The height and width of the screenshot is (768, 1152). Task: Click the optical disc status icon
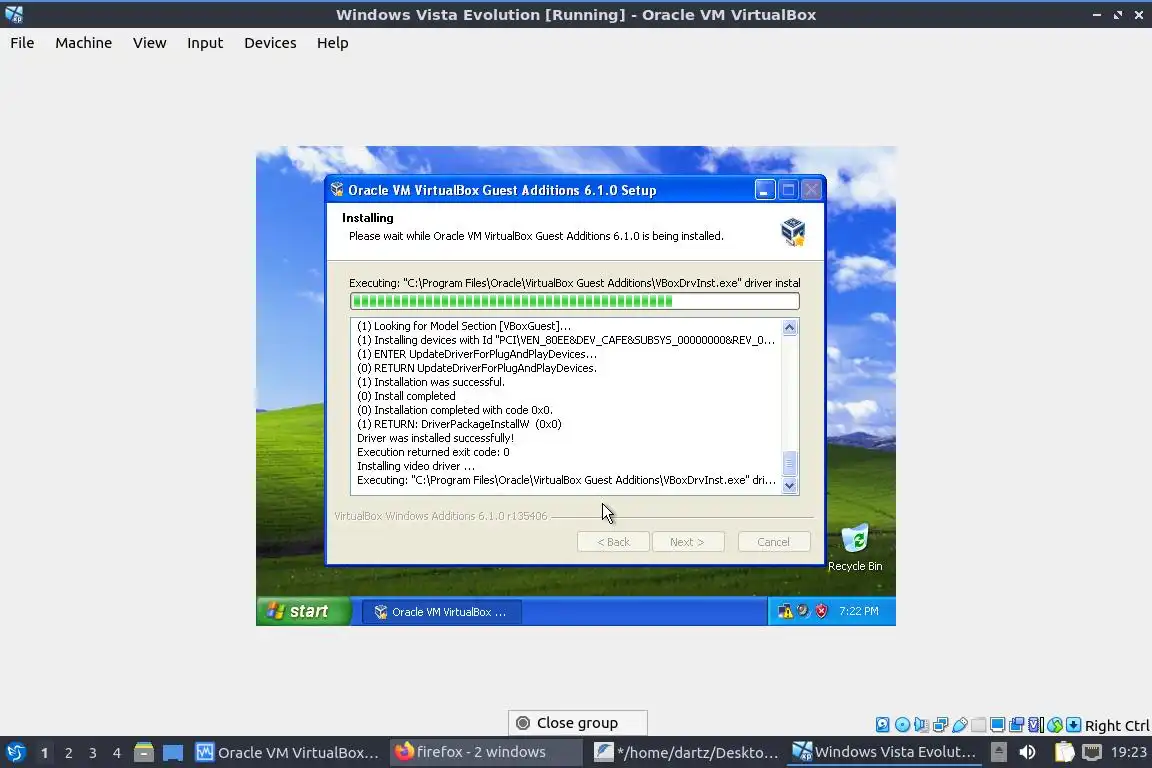point(902,725)
